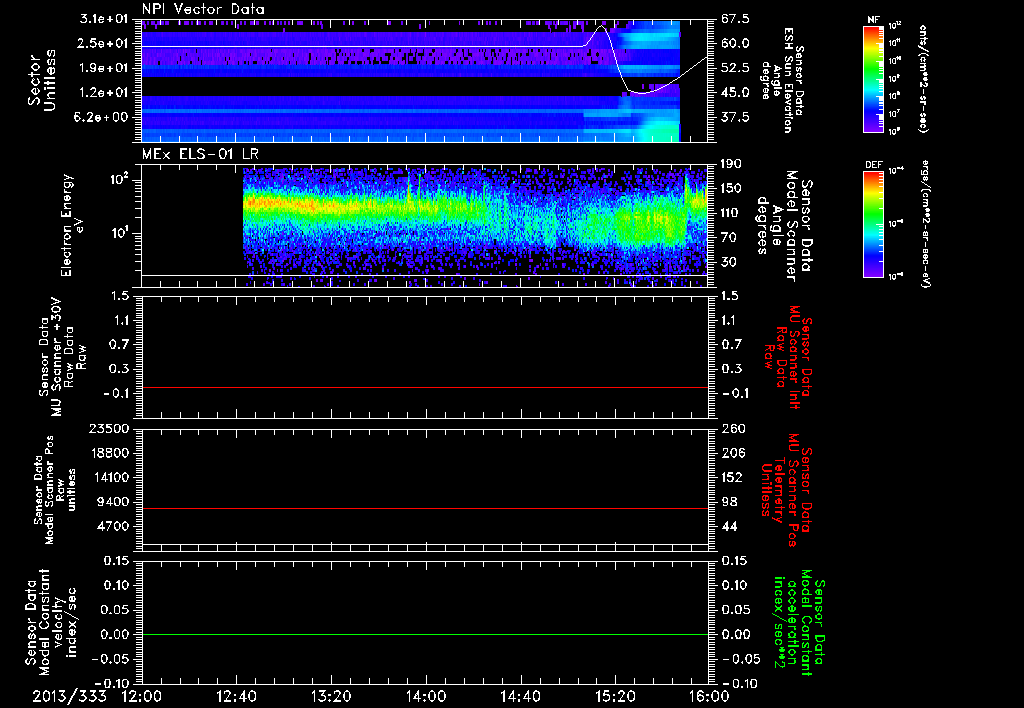Click the '9400' scanner position tick
The image size is (1024, 708).
click(114, 502)
